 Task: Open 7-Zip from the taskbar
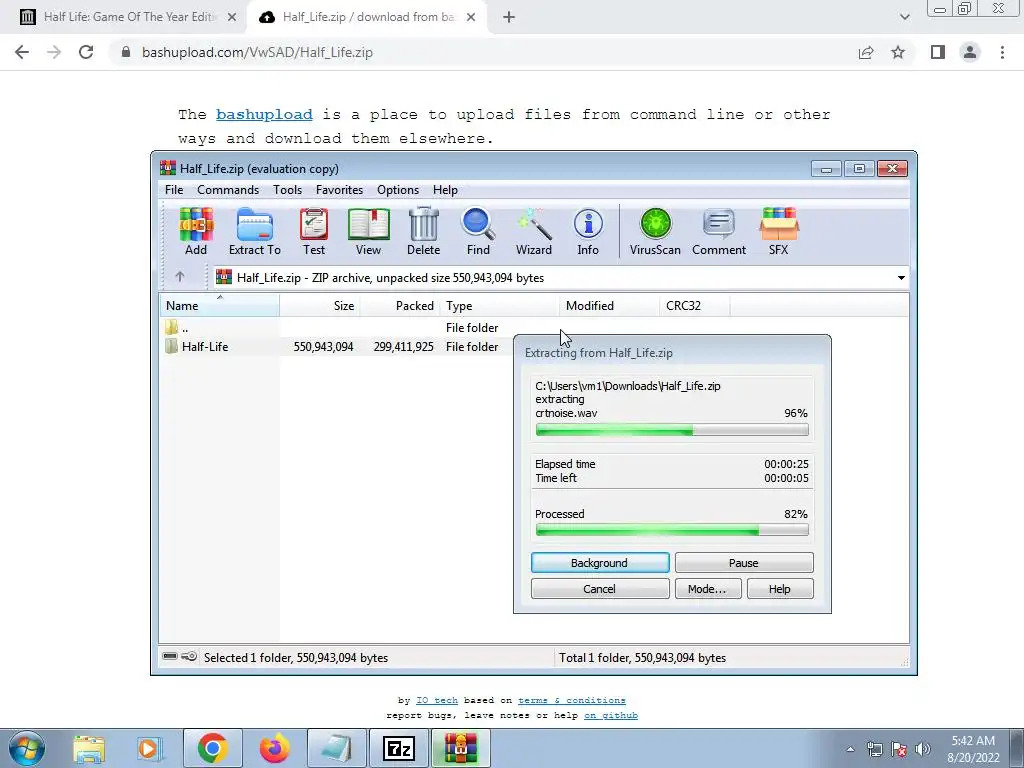click(x=399, y=748)
